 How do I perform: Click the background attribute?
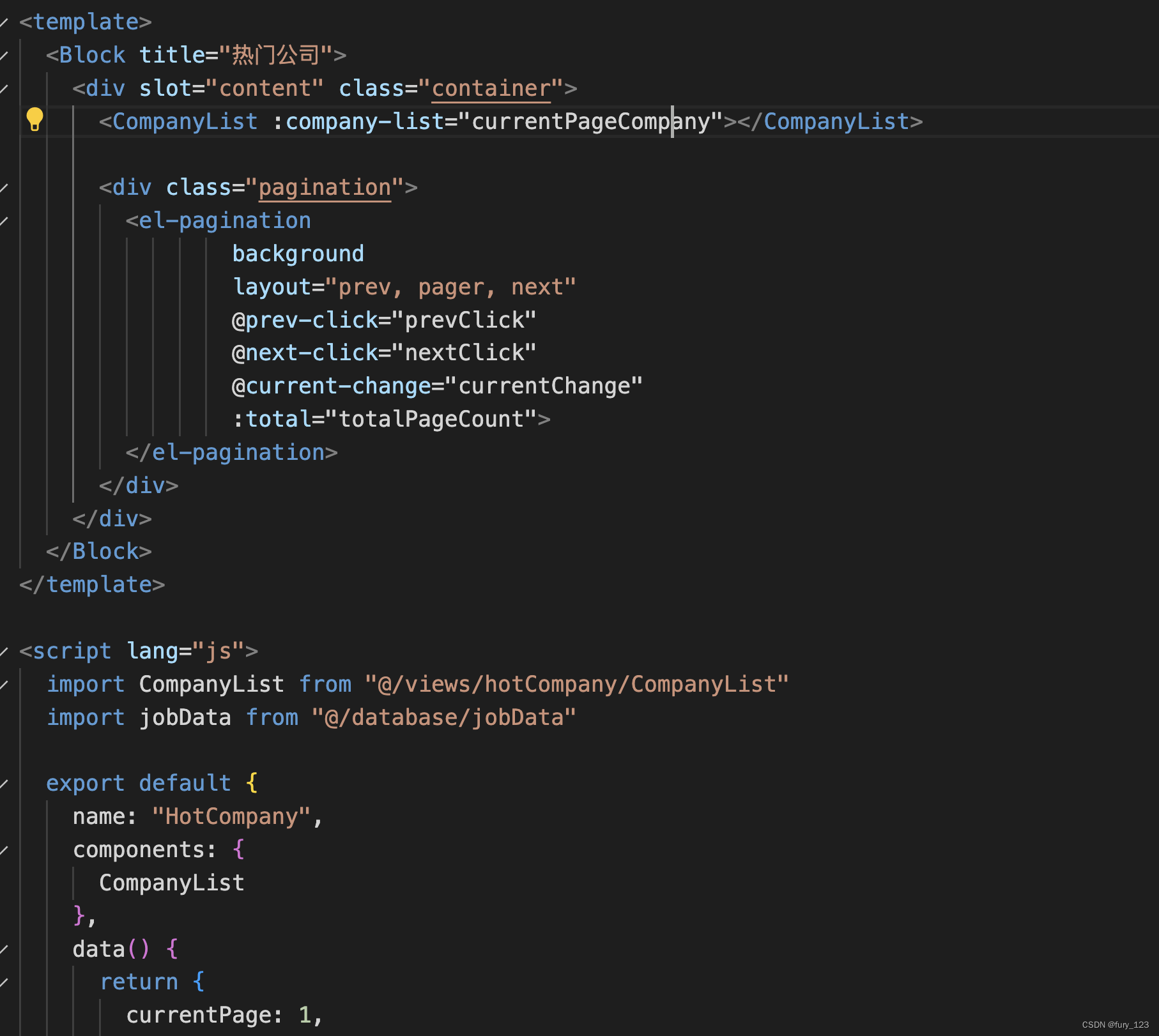coord(298,254)
